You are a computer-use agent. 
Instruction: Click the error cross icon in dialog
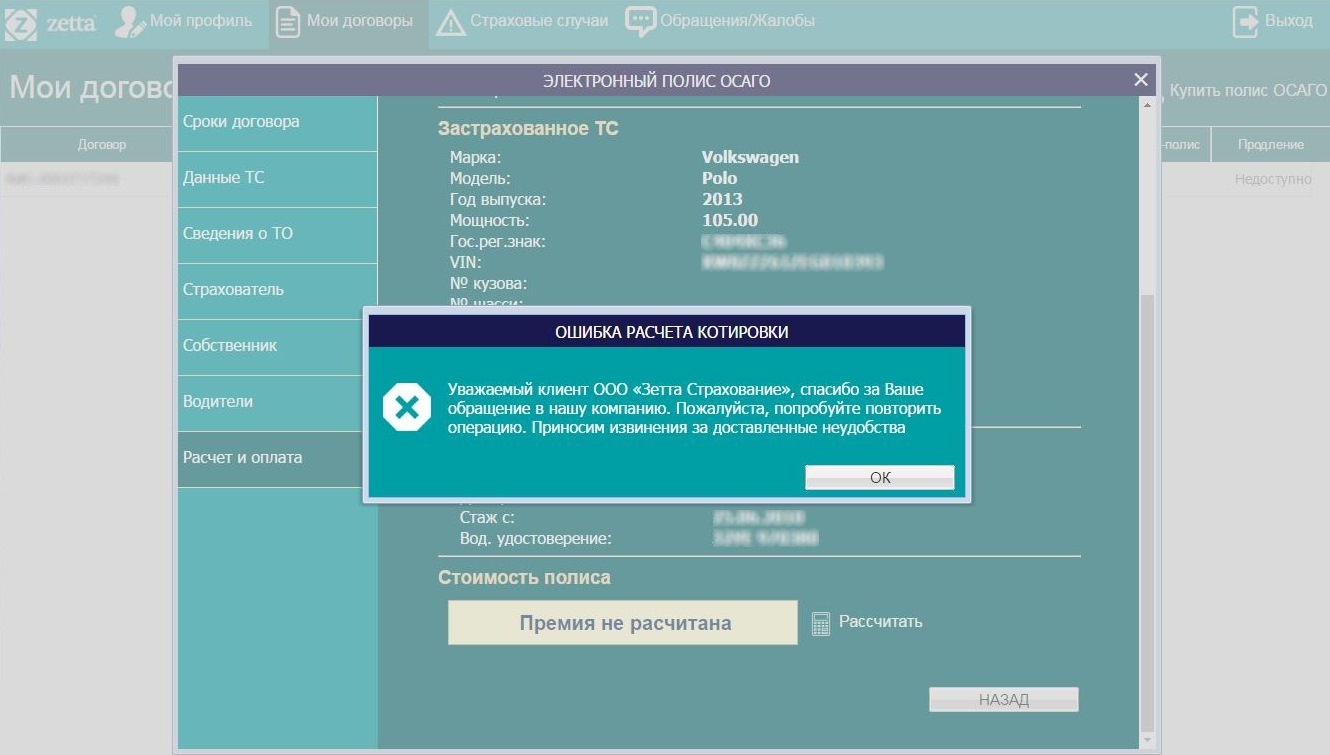click(407, 407)
